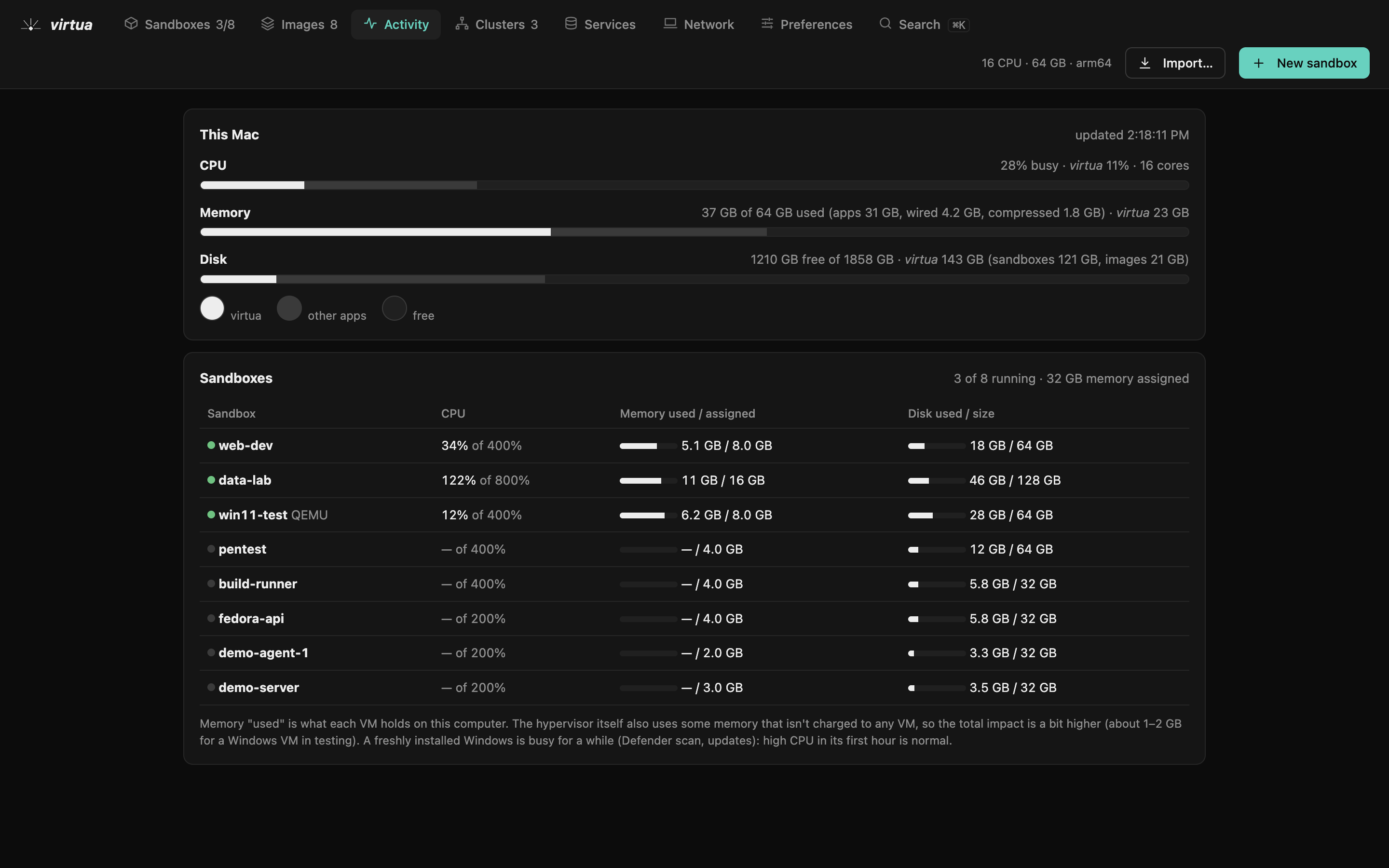Click the virtua logo icon
Image resolution: width=1389 pixels, height=868 pixels.
(31, 25)
